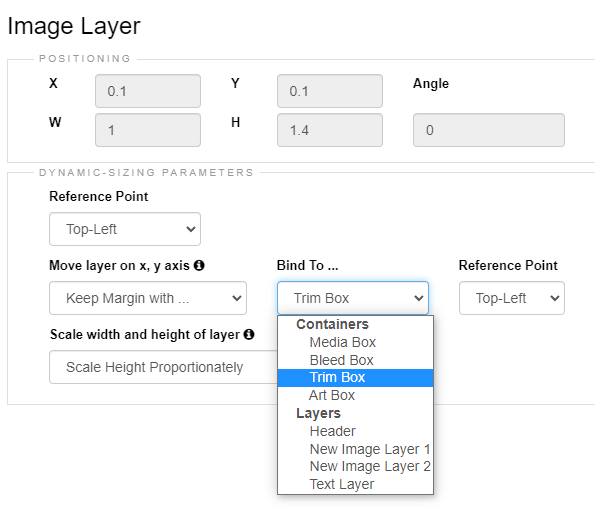Image resolution: width=595 pixels, height=516 pixels.
Task: Click the W width input field
Action: [148, 130]
